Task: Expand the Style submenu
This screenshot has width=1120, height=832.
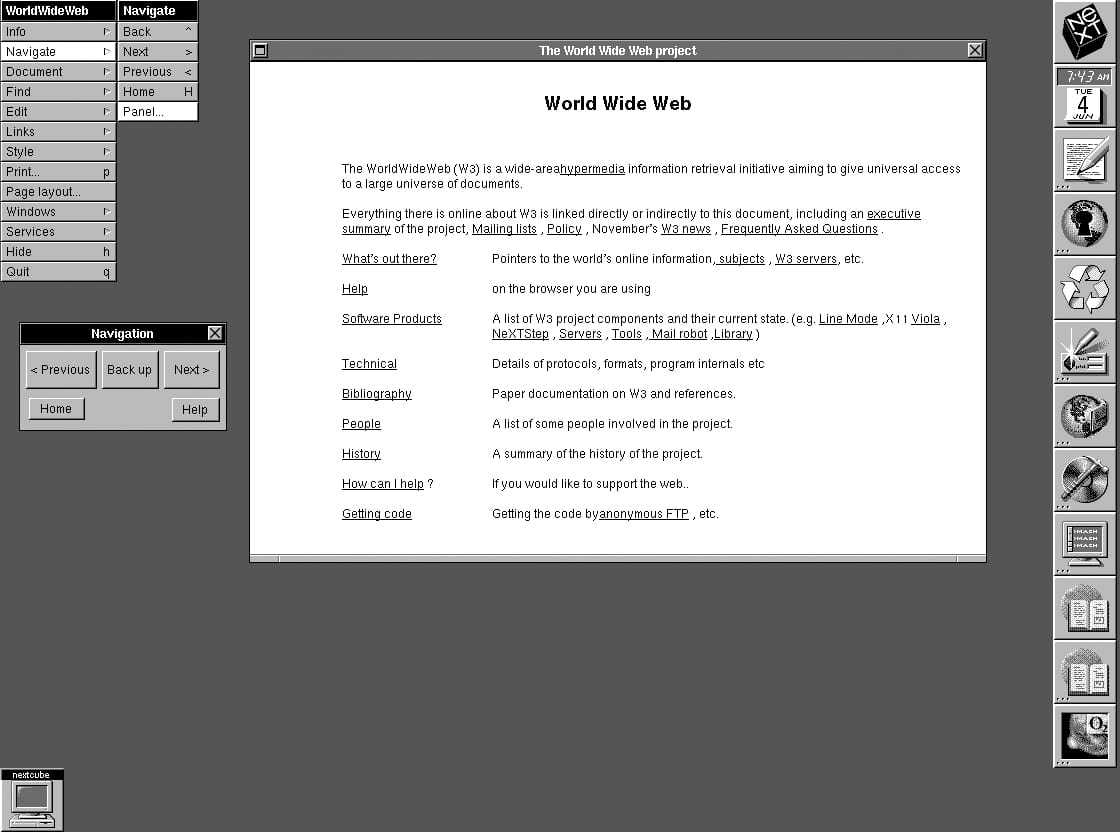Action: [58, 151]
